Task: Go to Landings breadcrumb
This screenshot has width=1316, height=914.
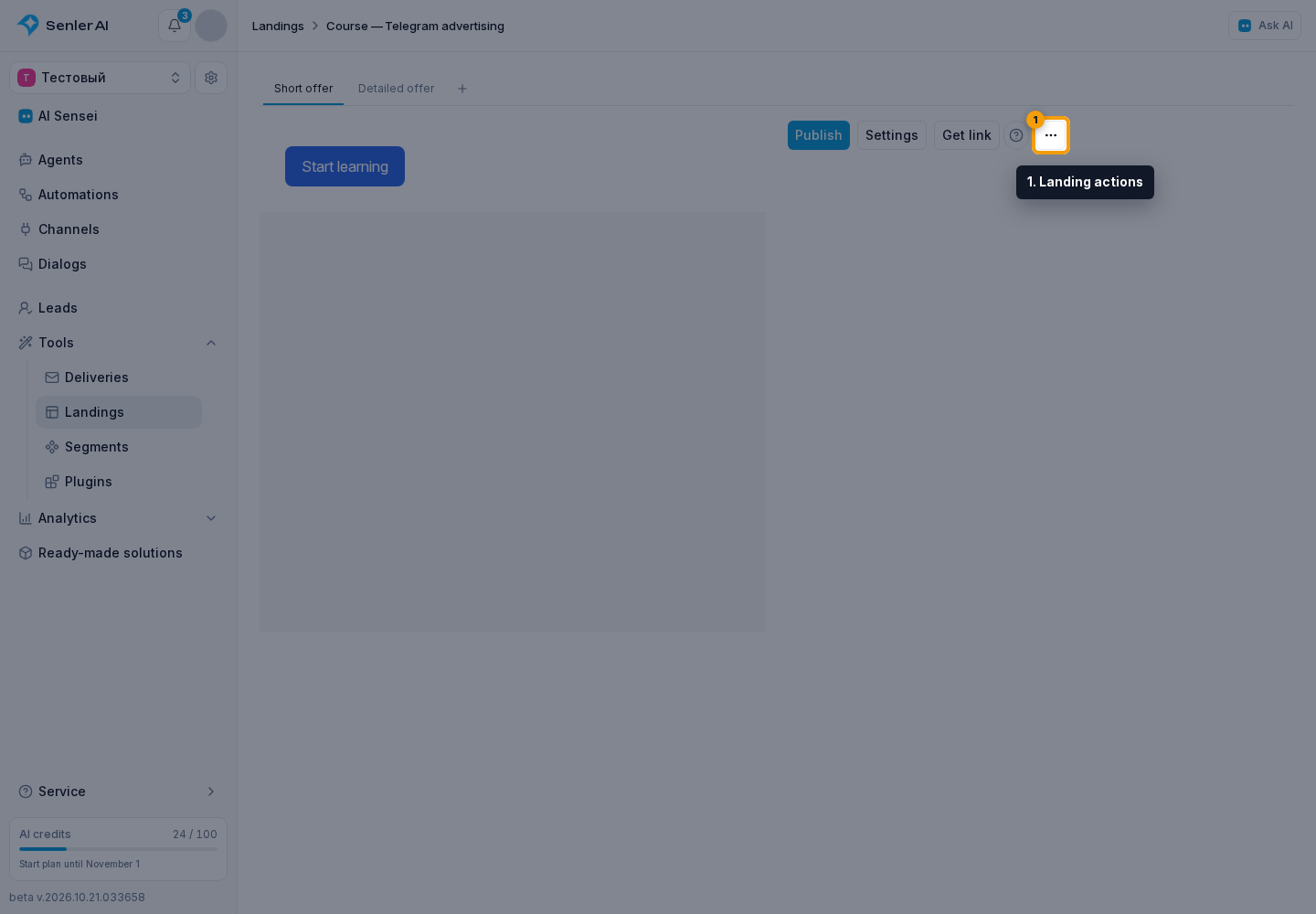Action: [x=278, y=26]
